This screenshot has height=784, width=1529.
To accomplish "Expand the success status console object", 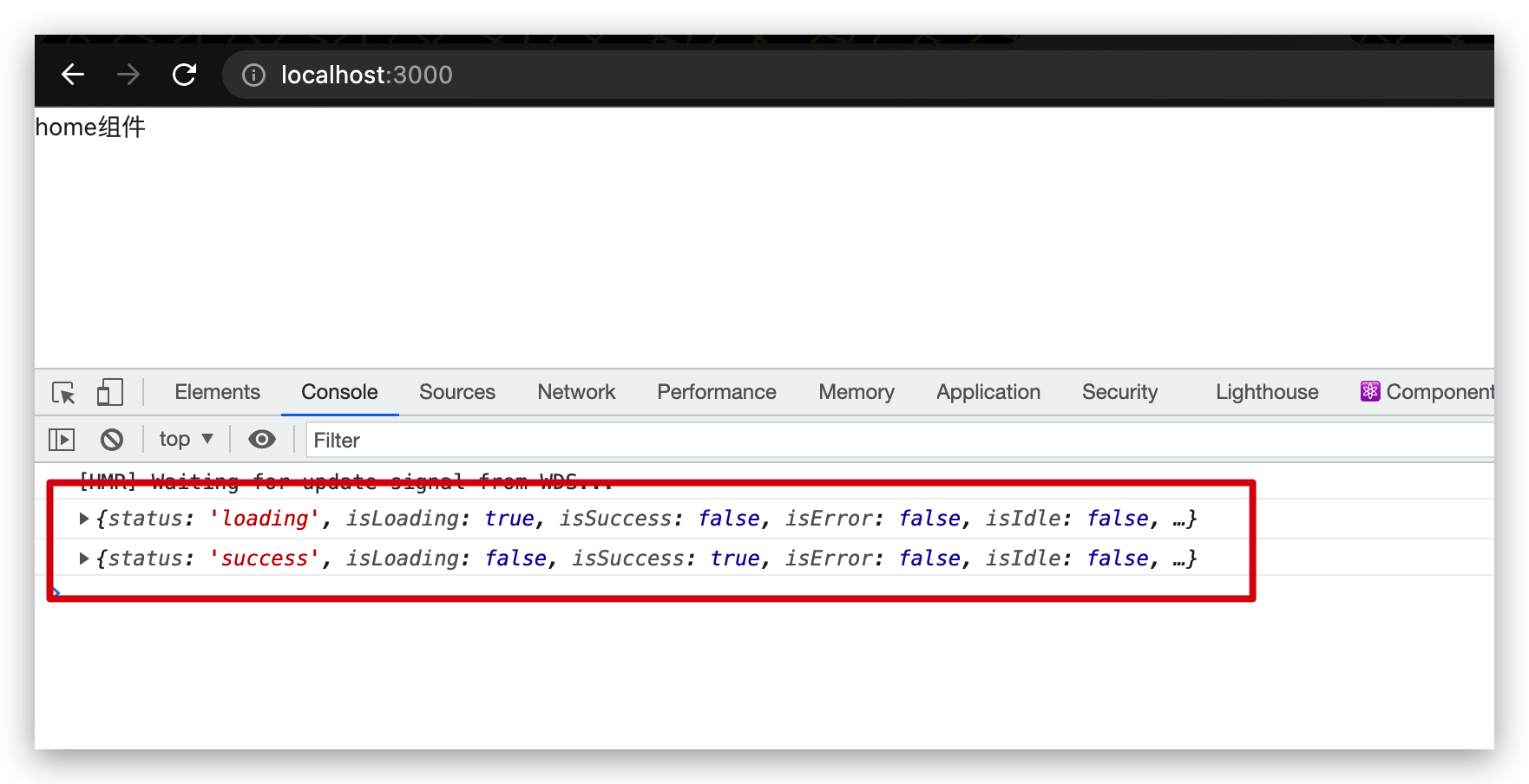I will pos(83,558).
